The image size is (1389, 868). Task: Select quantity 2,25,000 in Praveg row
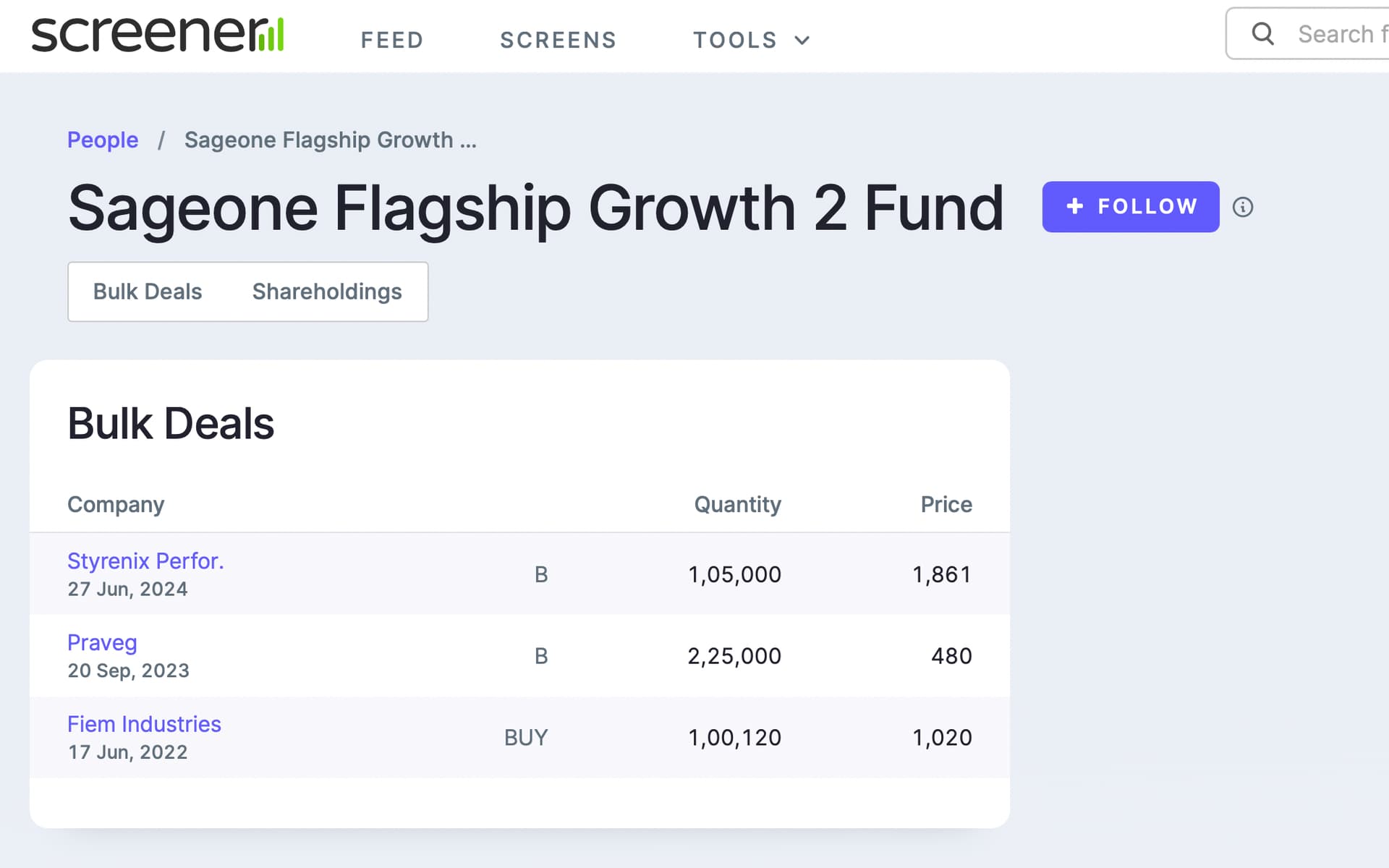[x=734, y=656]
